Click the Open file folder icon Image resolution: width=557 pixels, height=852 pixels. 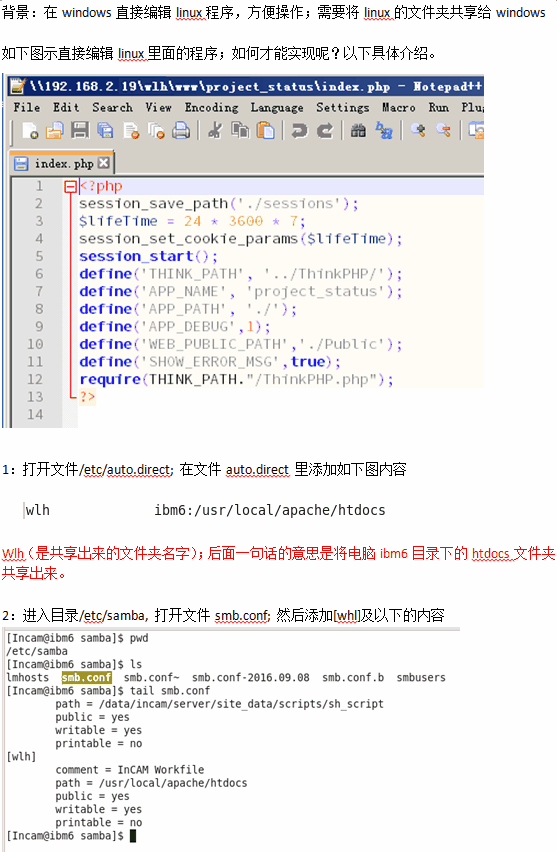pyautogui.click(x=54, y=131)
